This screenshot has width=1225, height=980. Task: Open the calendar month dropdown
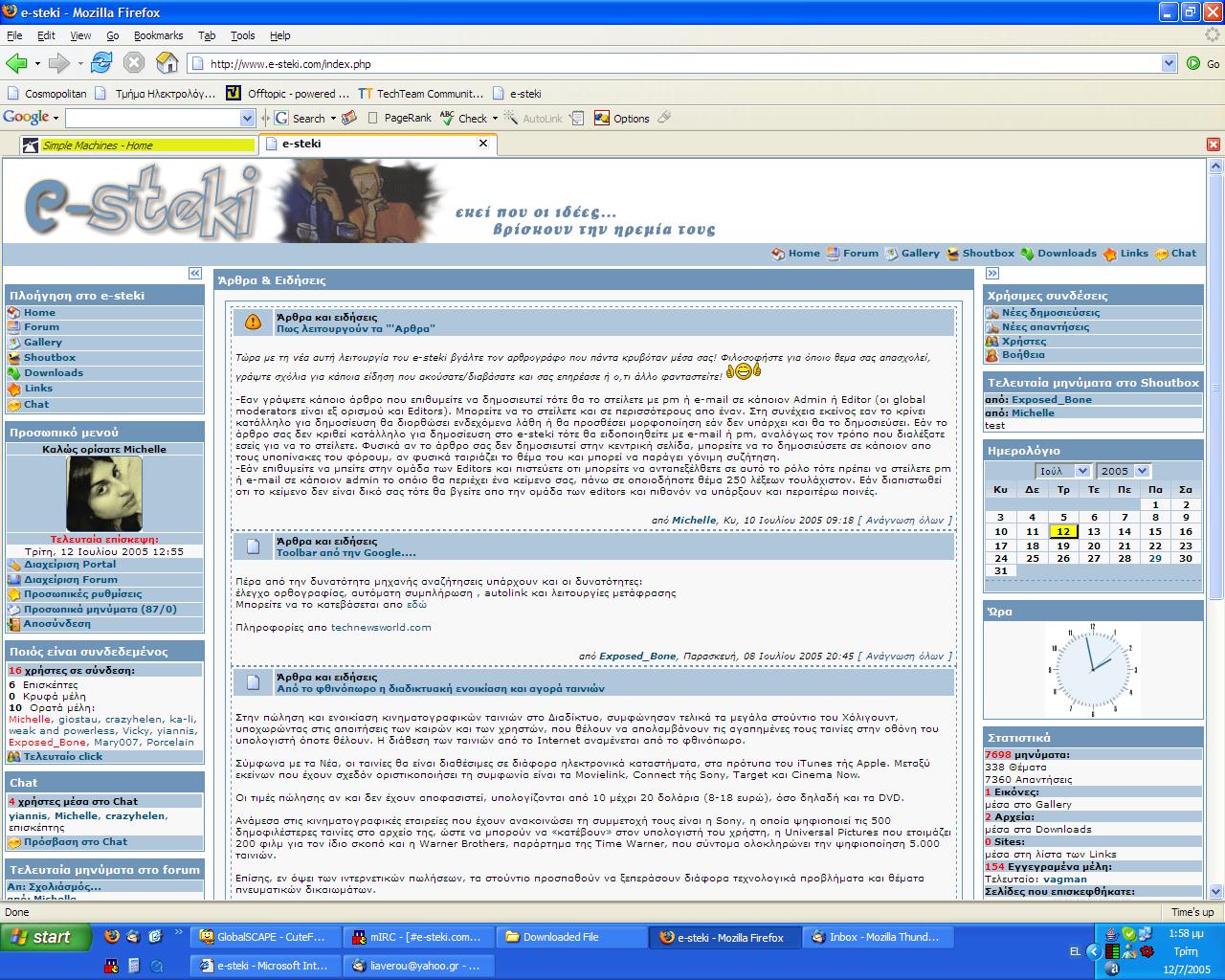click(1062, 471)
